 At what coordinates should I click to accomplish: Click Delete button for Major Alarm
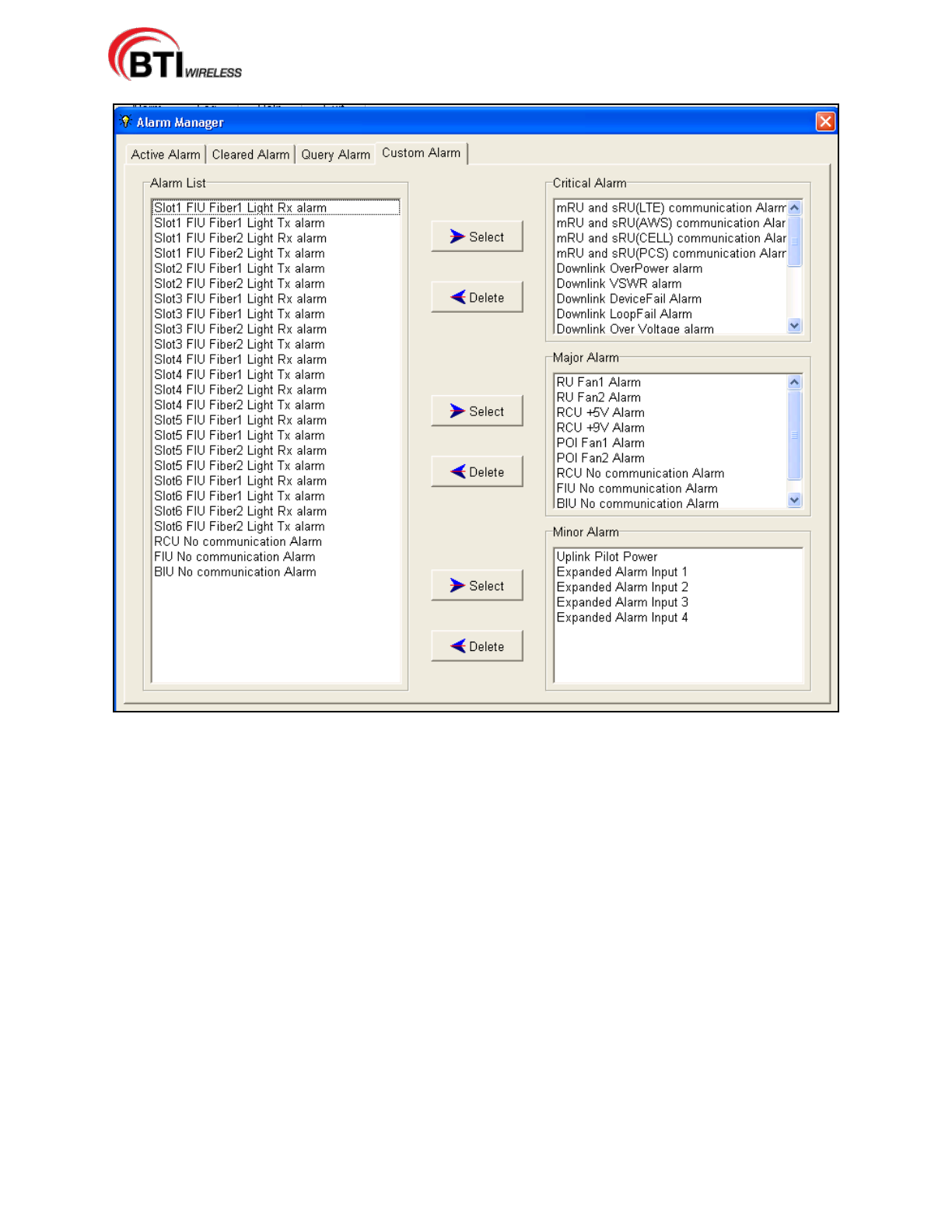pyautogui.click(x=477, y=471)
